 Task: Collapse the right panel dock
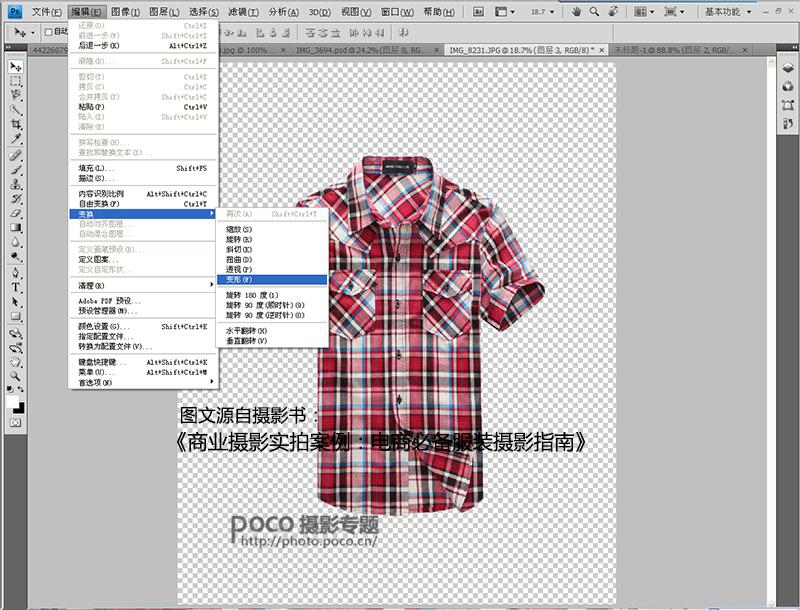[x=793, y=48]
